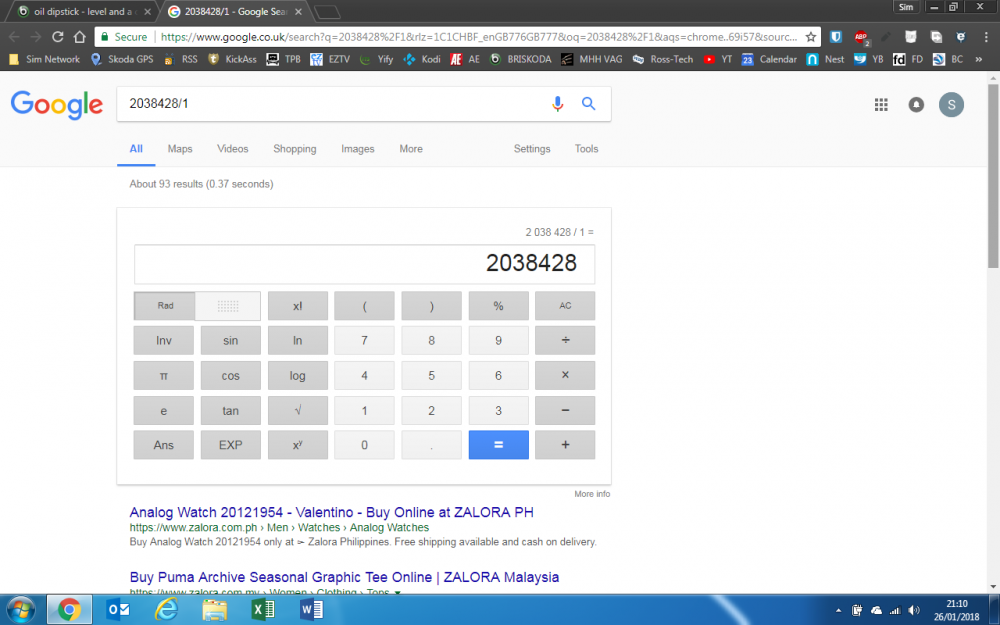The width and height of the screenshot is (1000, 625).
Task: Toggle the Rad angle mode
Action: [x=165, y=305]
